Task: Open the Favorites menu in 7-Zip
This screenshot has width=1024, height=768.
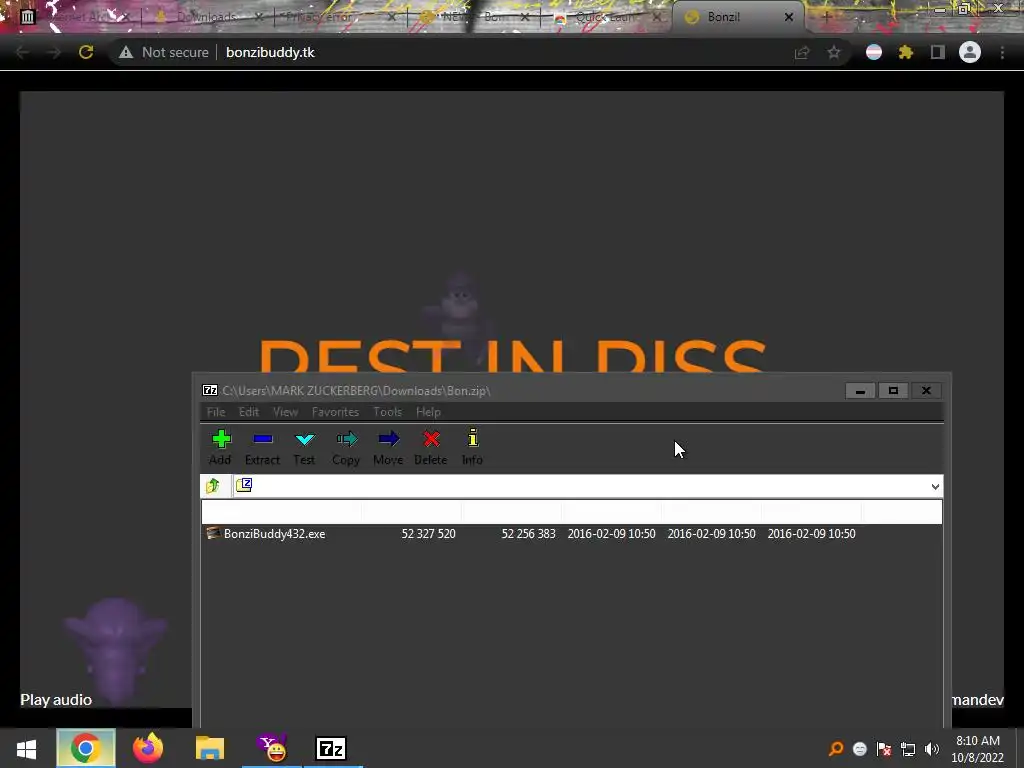Action: coord(335,412)
